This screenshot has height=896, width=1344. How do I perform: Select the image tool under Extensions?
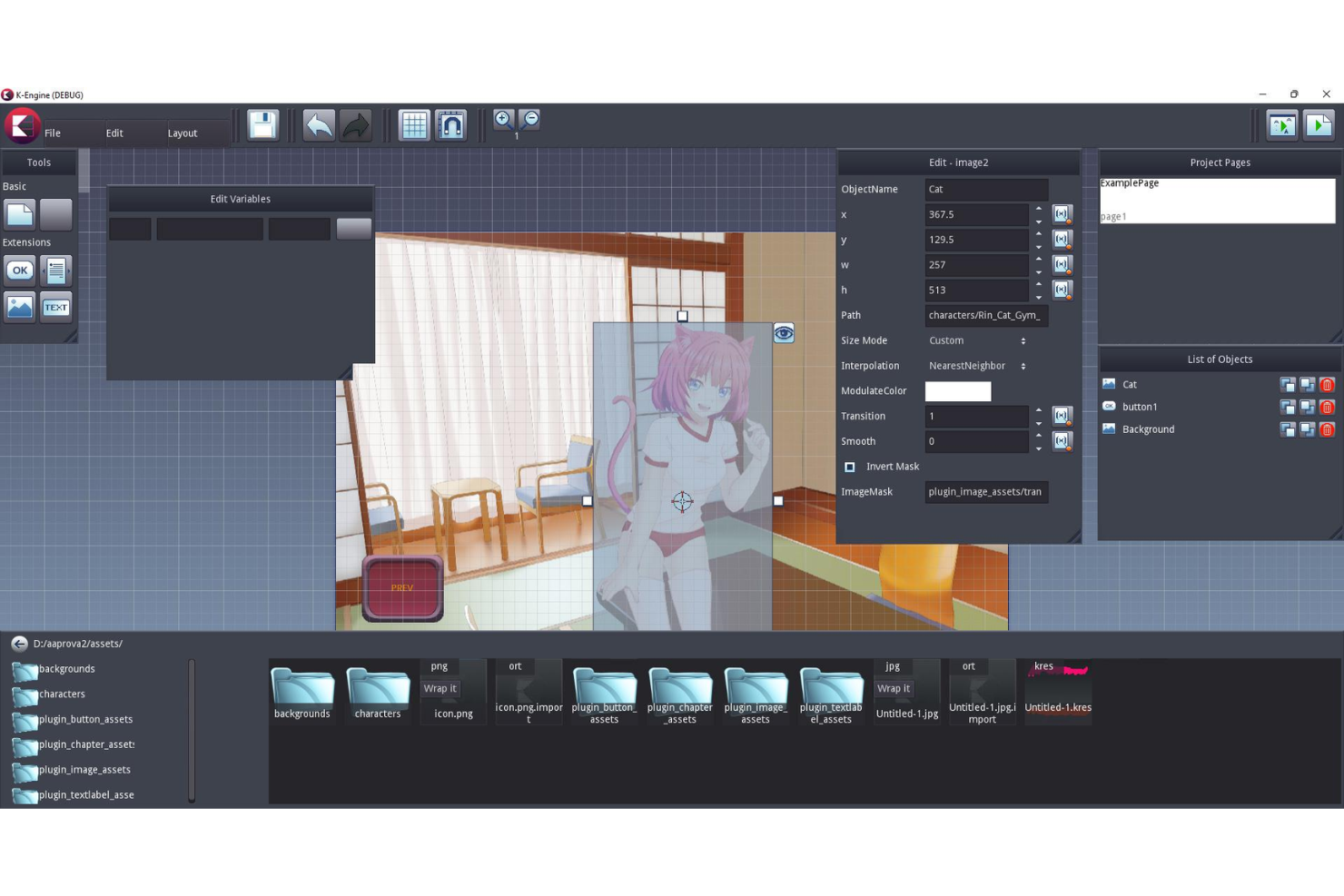[19, 307]
